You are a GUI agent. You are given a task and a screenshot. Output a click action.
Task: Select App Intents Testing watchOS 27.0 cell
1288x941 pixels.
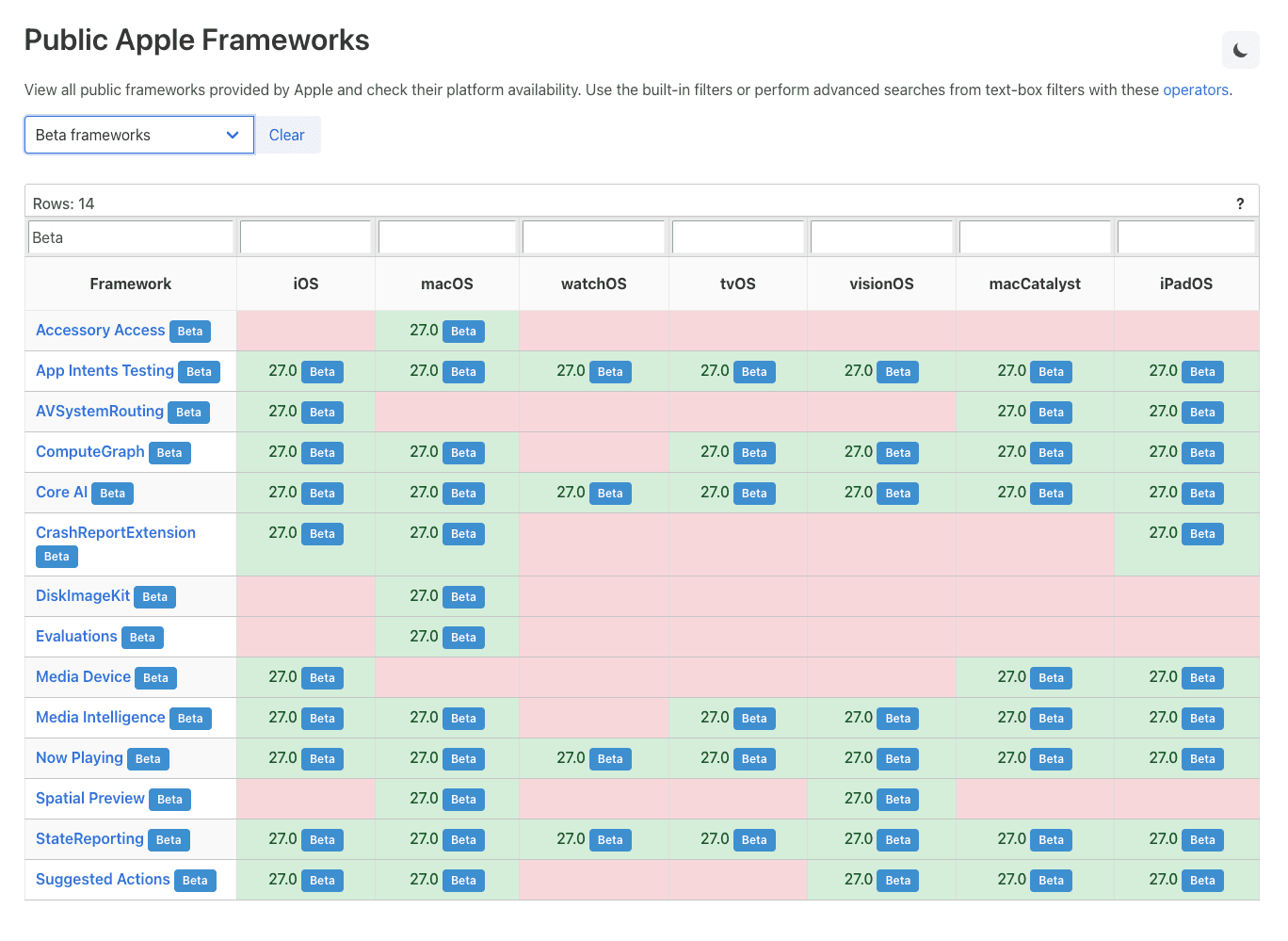point(594,371)
